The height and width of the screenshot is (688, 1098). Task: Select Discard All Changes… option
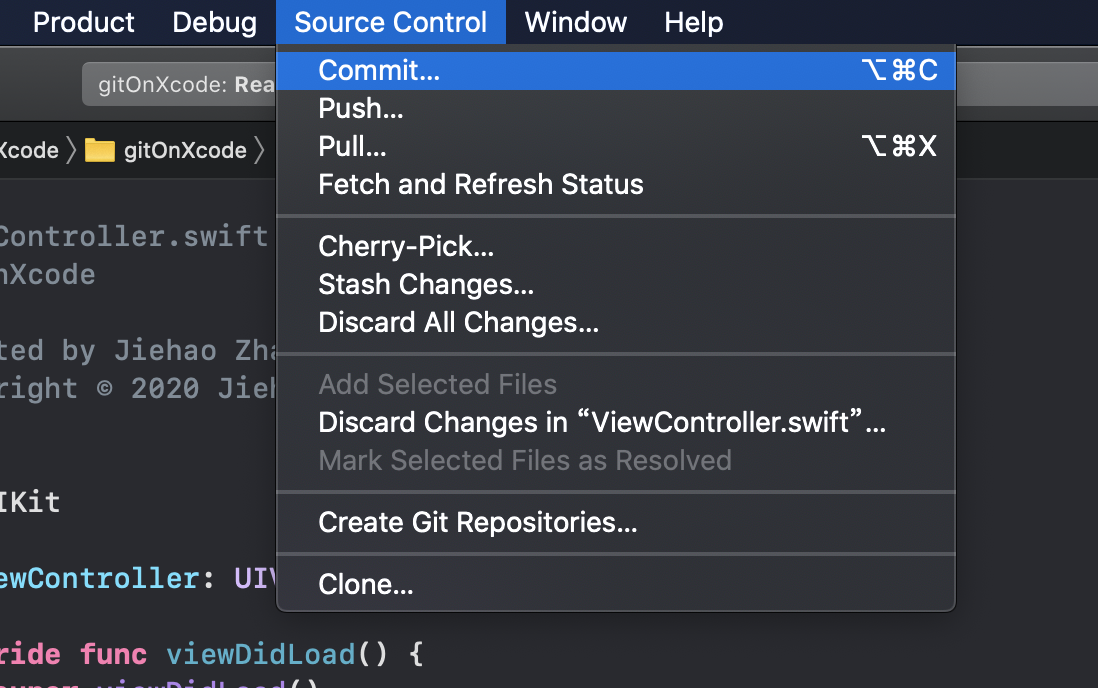[x=458, y=322]
